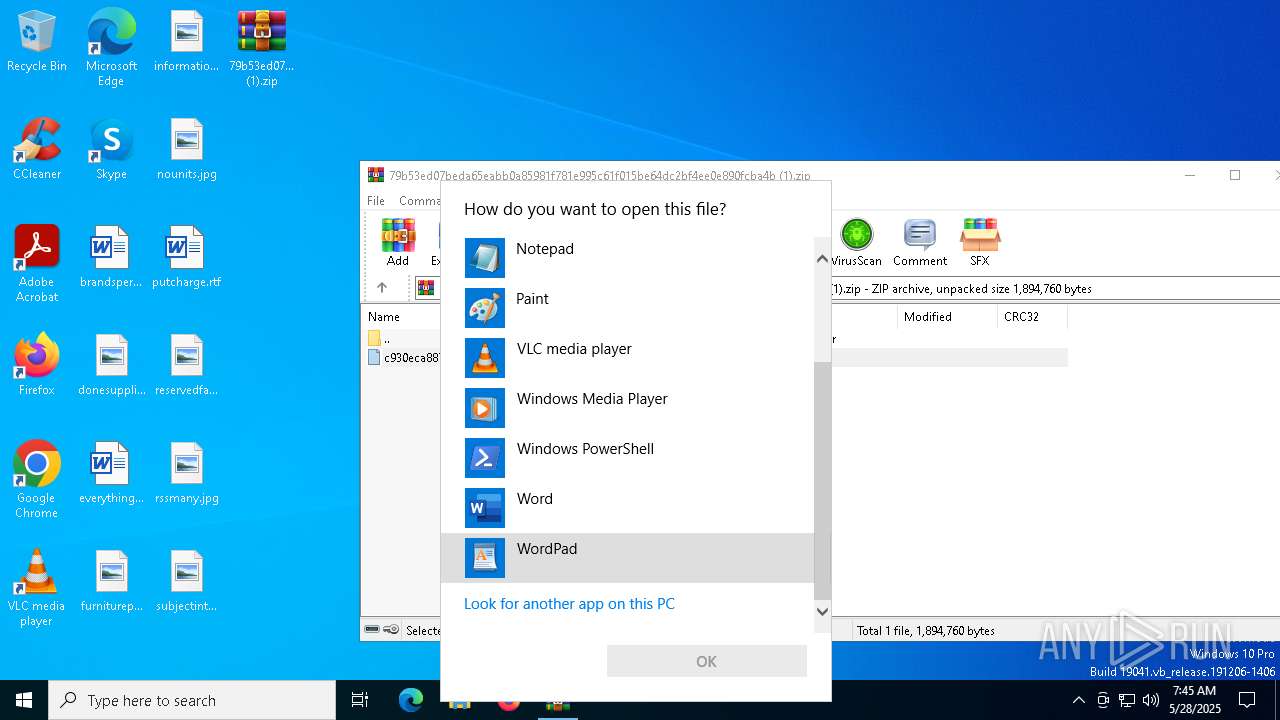Open the notification center

1247,700
